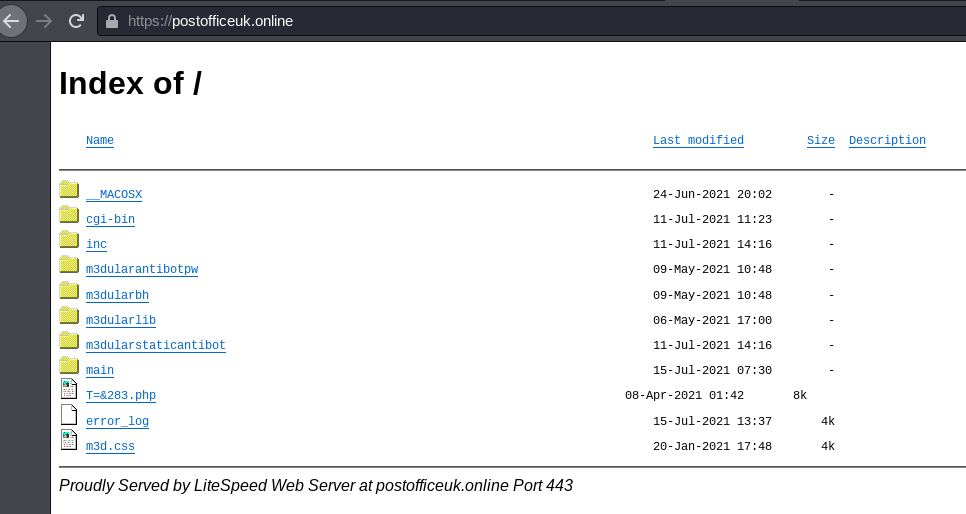Click the browser back arrow button
Screen dimensions: 966x514
(x=12, y=20)
